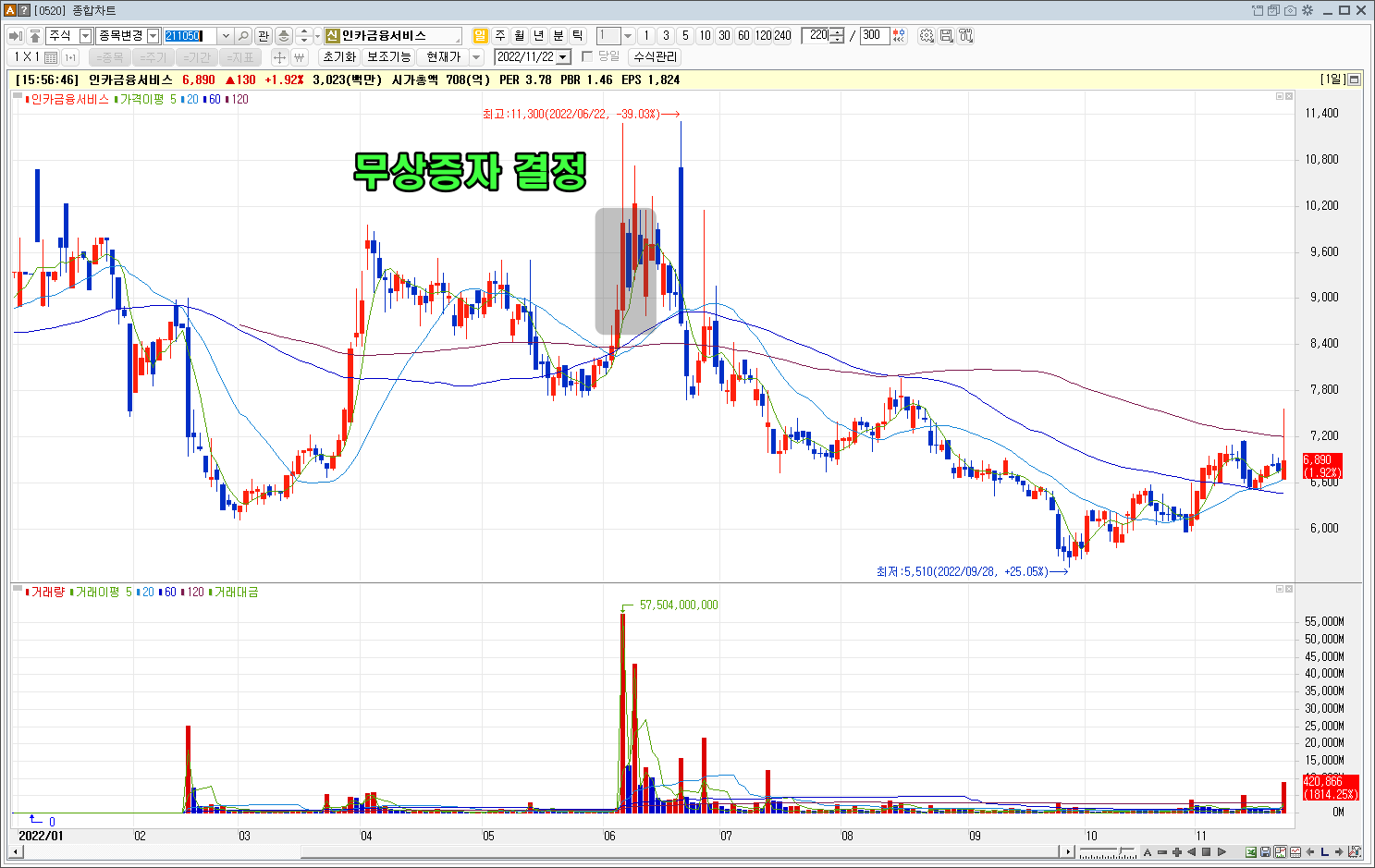1375x868 pixels.
Task: Open the date 2022/11/22 dropdown
Action: 563,57
